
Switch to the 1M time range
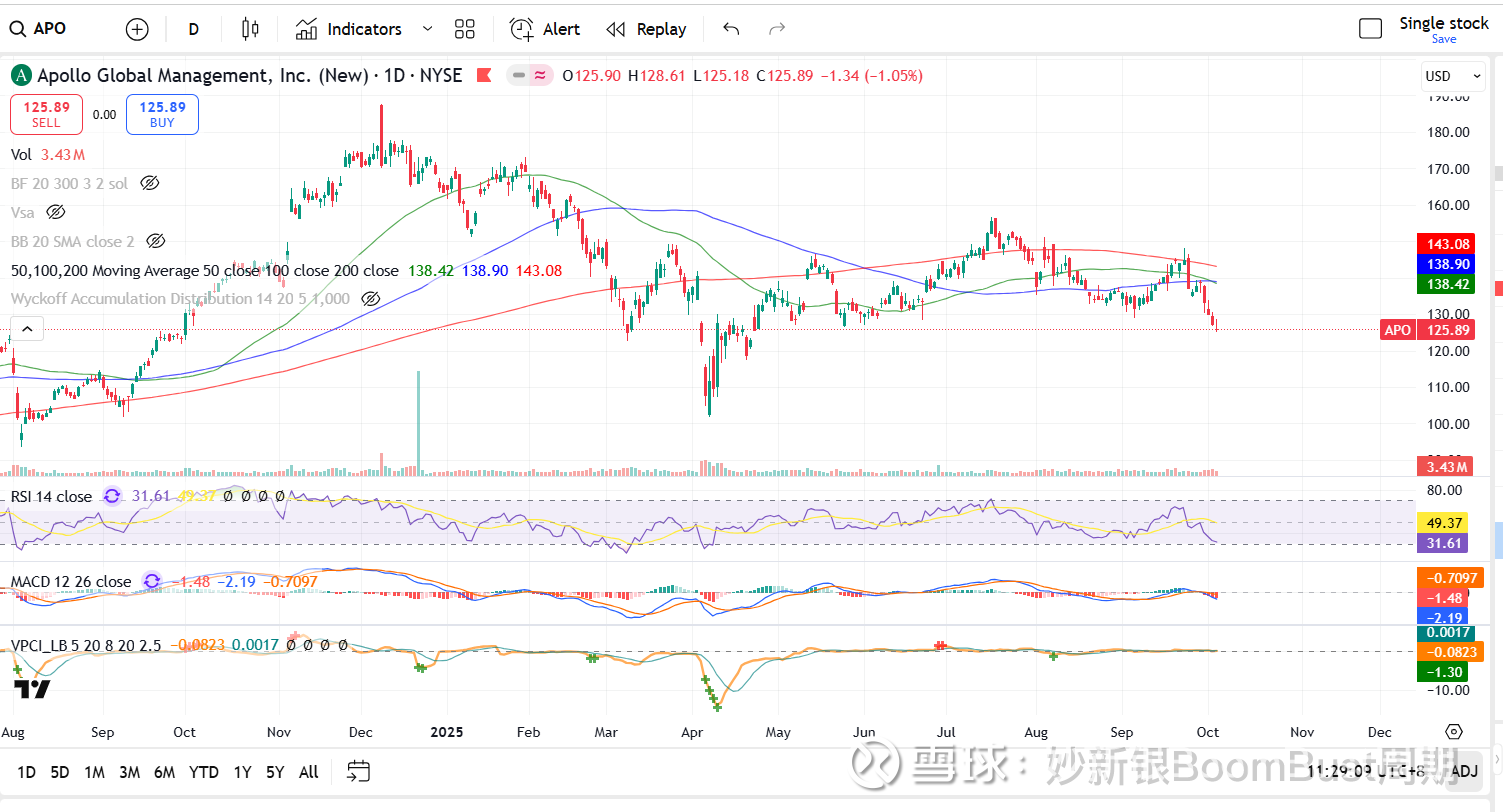click(94, 772)
